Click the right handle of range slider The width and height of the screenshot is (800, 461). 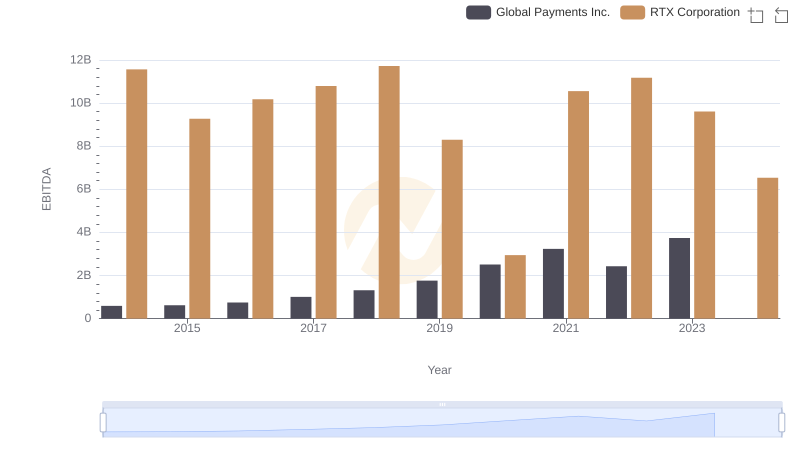point(782,423)
